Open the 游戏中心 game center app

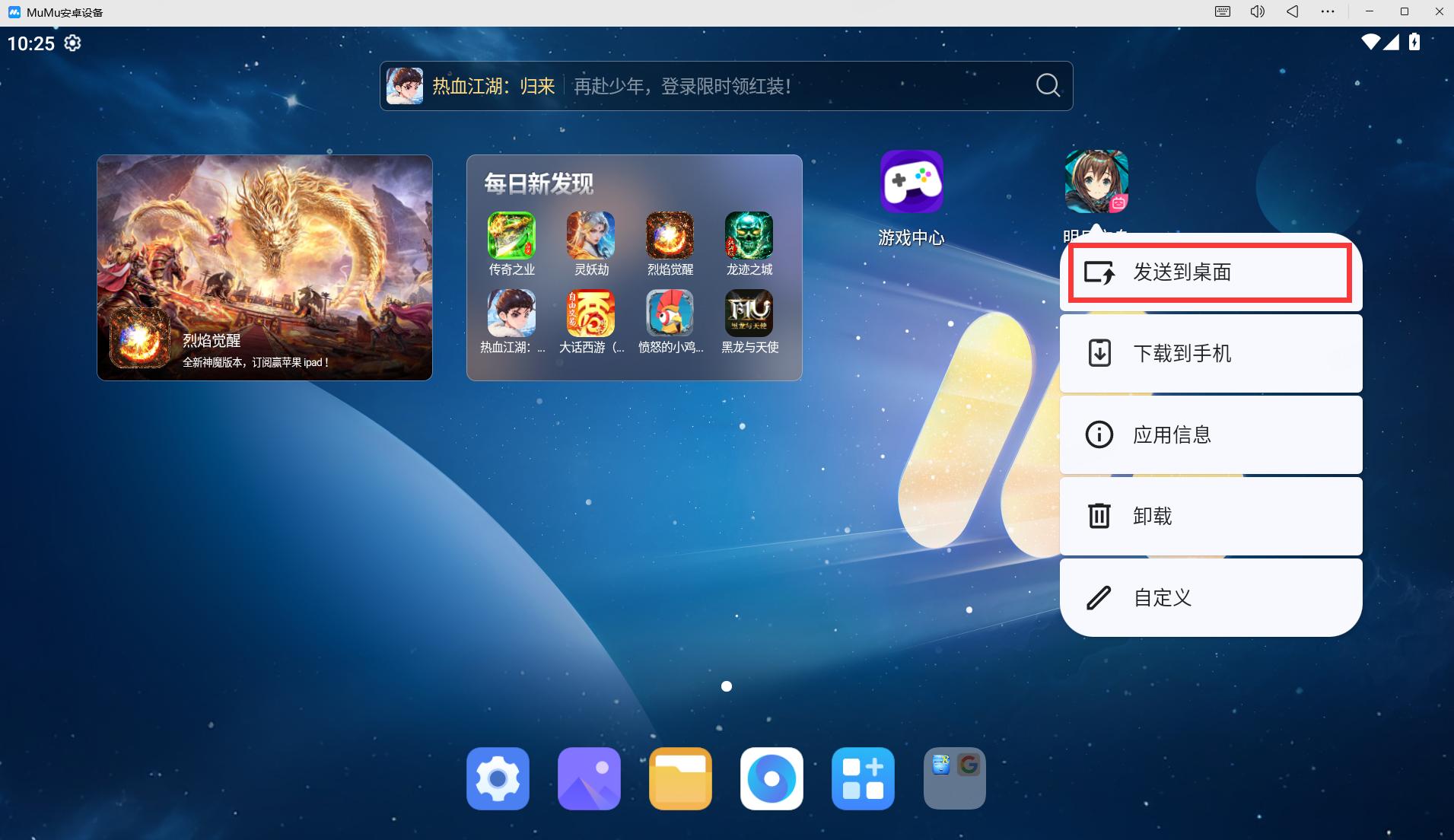(x=912, y=183)
